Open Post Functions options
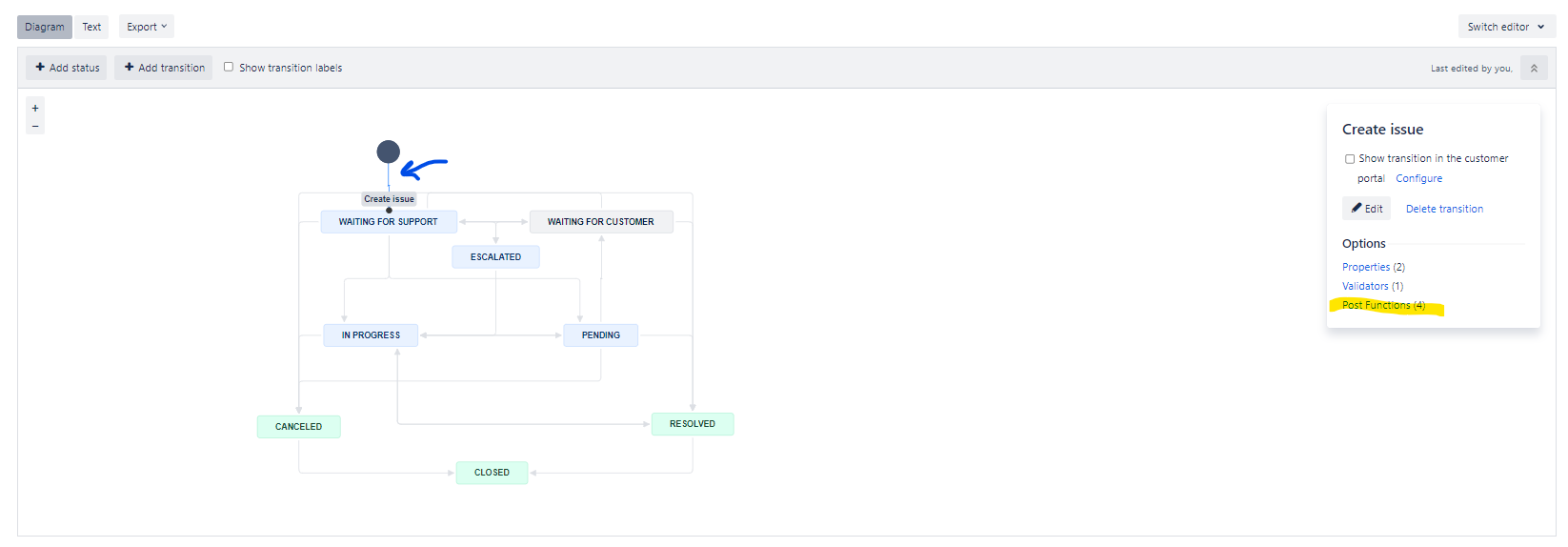This screenshot has height=547, width=1568. (x=1383, y=305)
